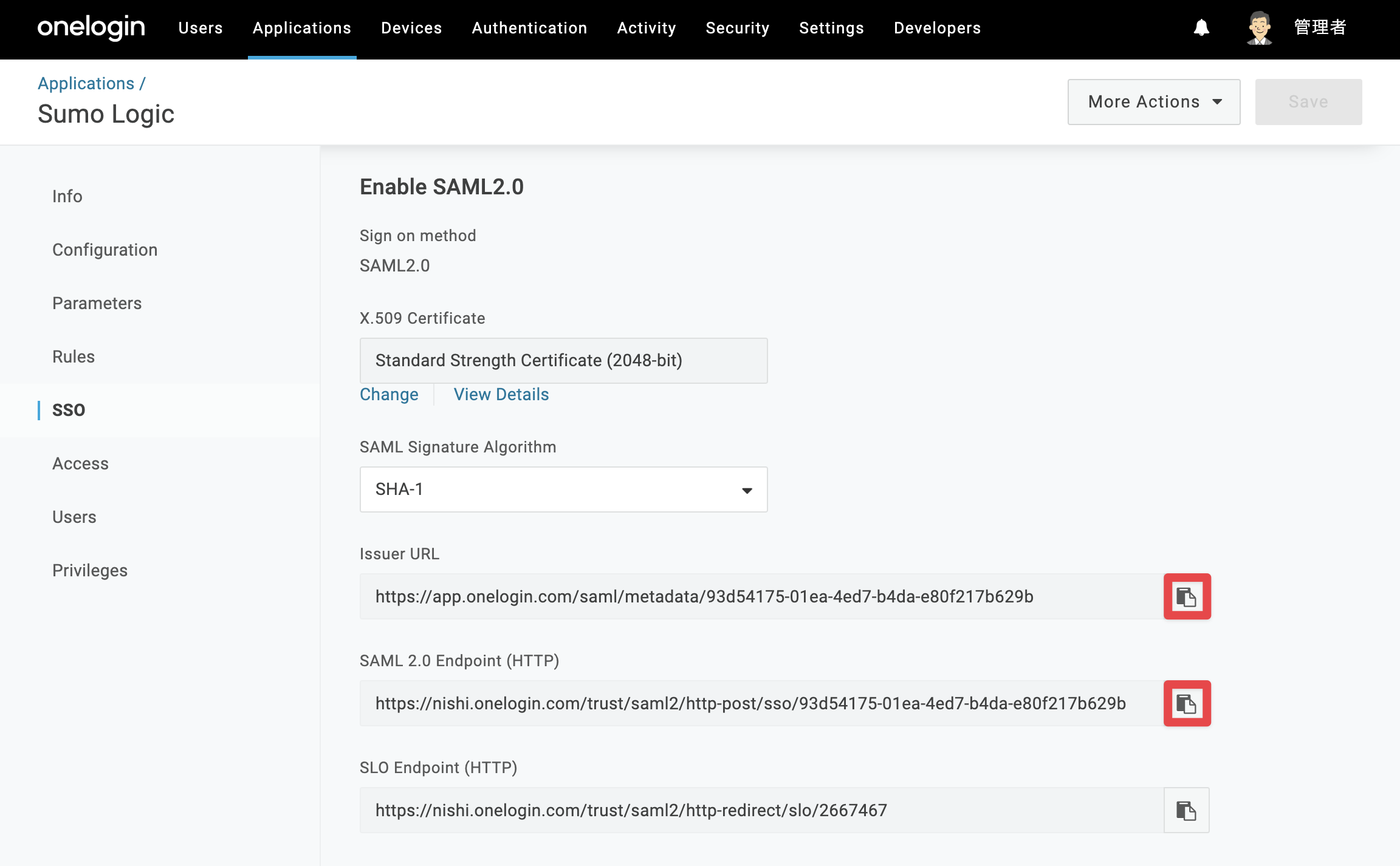The image size is (1400, 866).
Task: Switch to the Privileges tab
Action: [90, 570]
